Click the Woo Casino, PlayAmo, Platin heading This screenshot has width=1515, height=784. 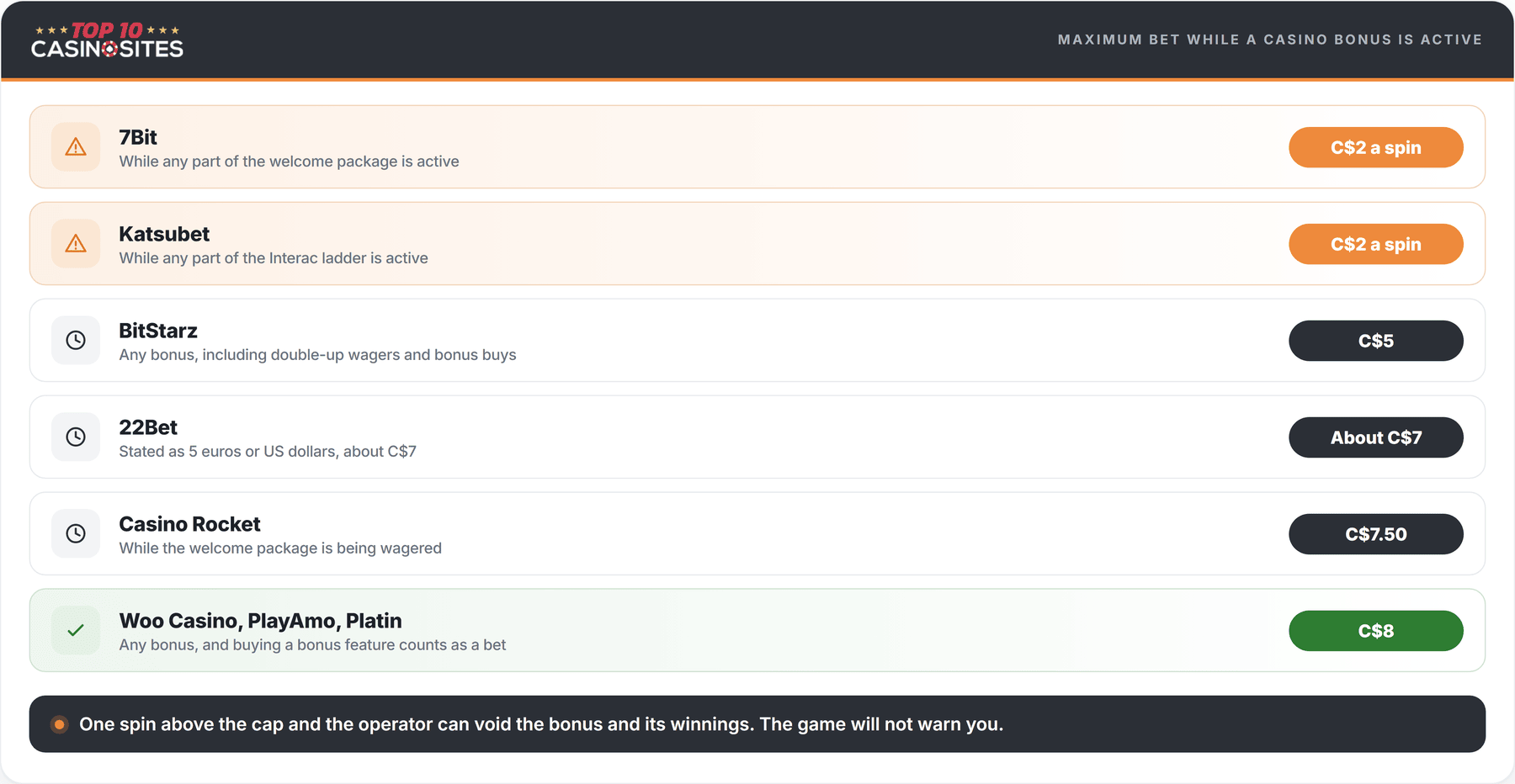(x=260, y=621)
